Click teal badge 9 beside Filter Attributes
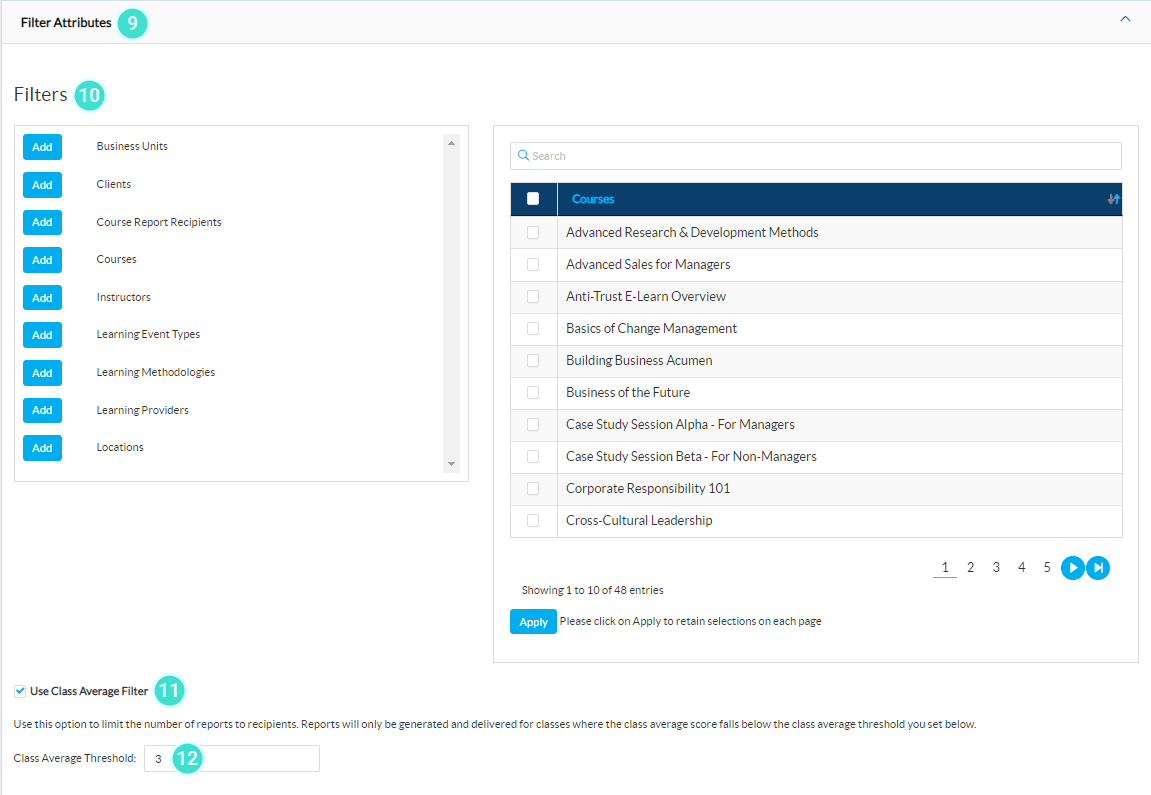The image size is (1151, 795). 133,22
